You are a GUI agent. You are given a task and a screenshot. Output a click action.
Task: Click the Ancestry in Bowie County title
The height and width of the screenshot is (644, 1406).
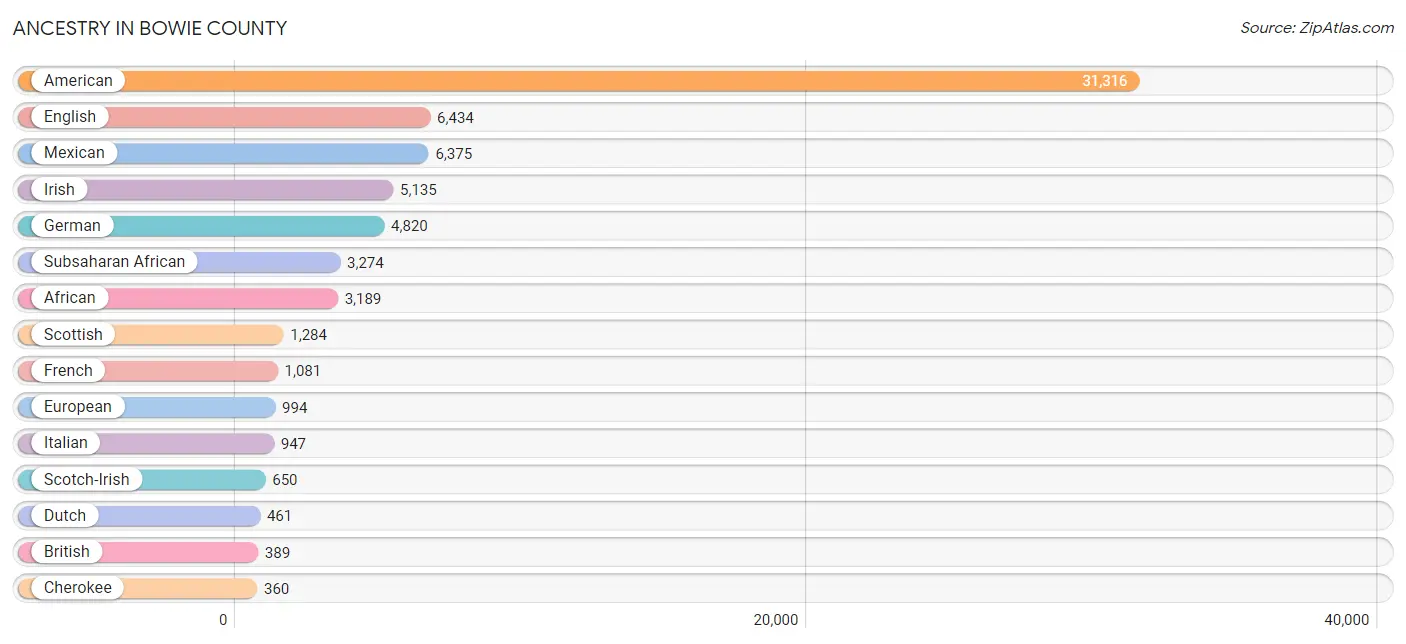click(x=150, y=28)
